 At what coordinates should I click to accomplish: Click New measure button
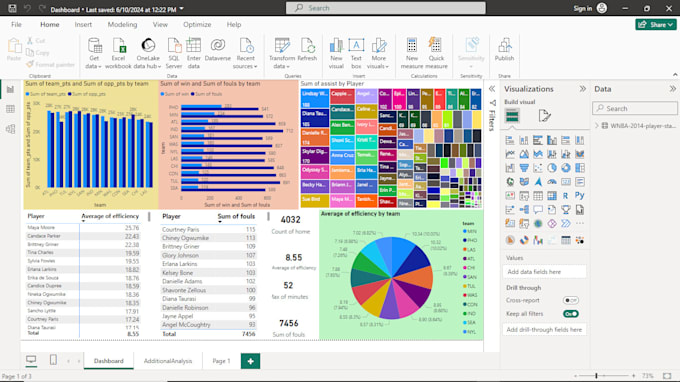[x=412, y=53]
